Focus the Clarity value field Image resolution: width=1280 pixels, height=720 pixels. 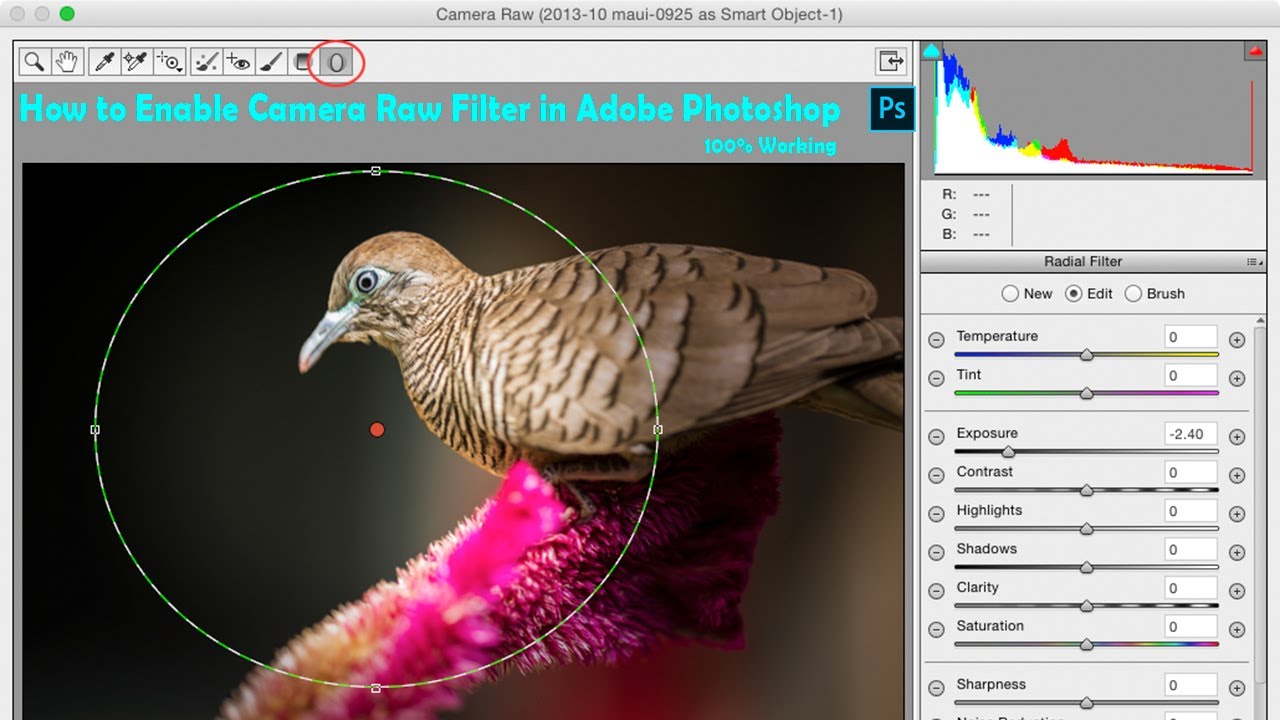[1191, 588]
